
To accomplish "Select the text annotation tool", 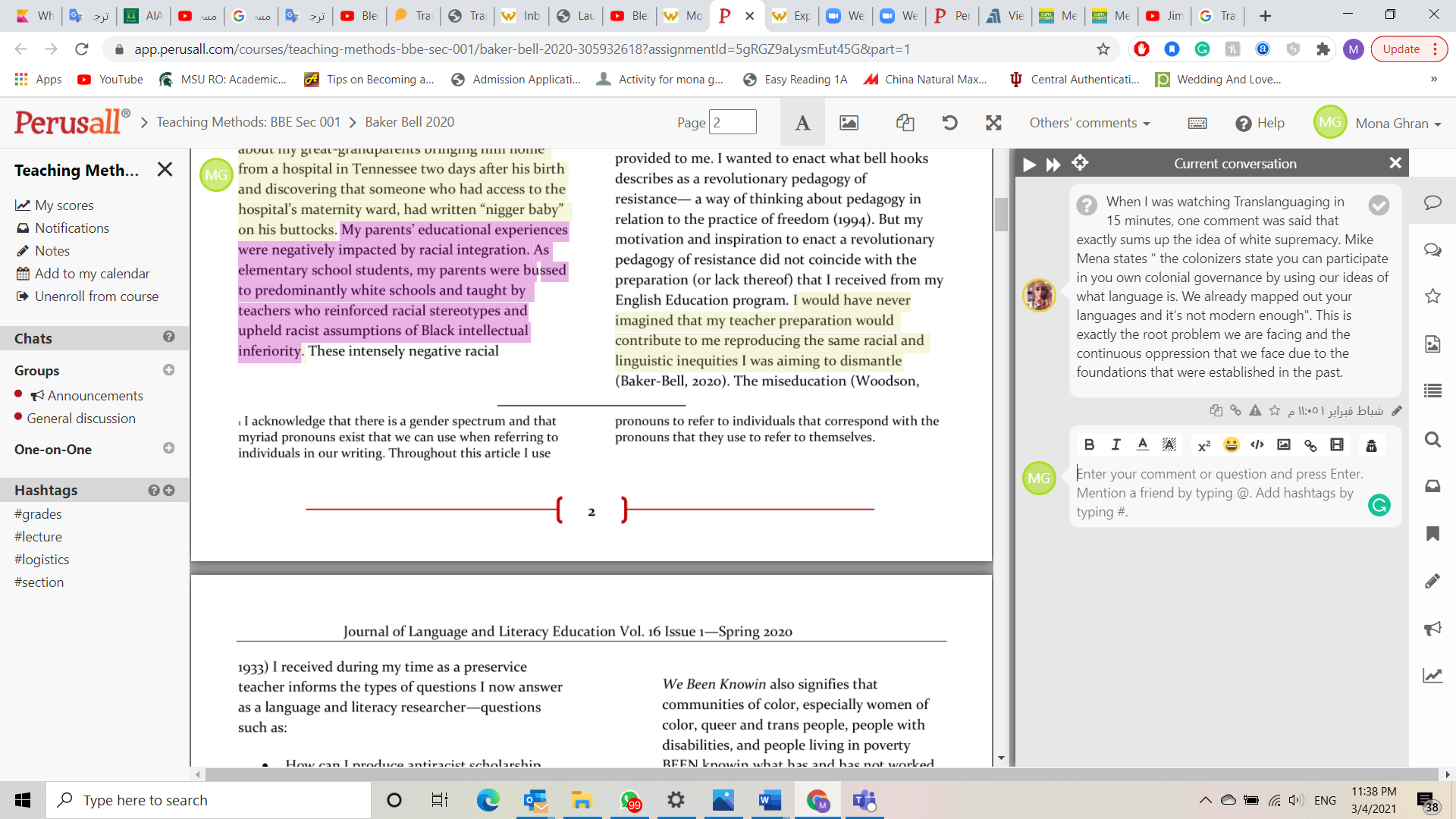I will [802, 123].
